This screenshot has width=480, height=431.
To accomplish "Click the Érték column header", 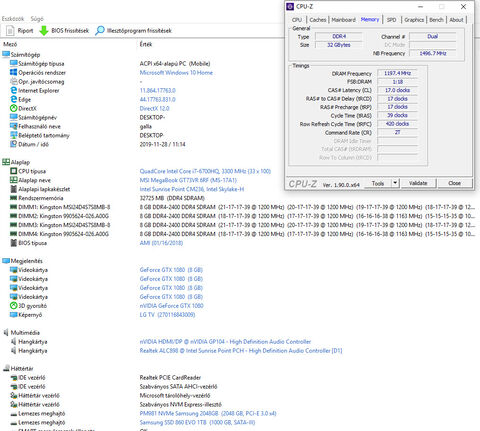I will tap(146, 44).
